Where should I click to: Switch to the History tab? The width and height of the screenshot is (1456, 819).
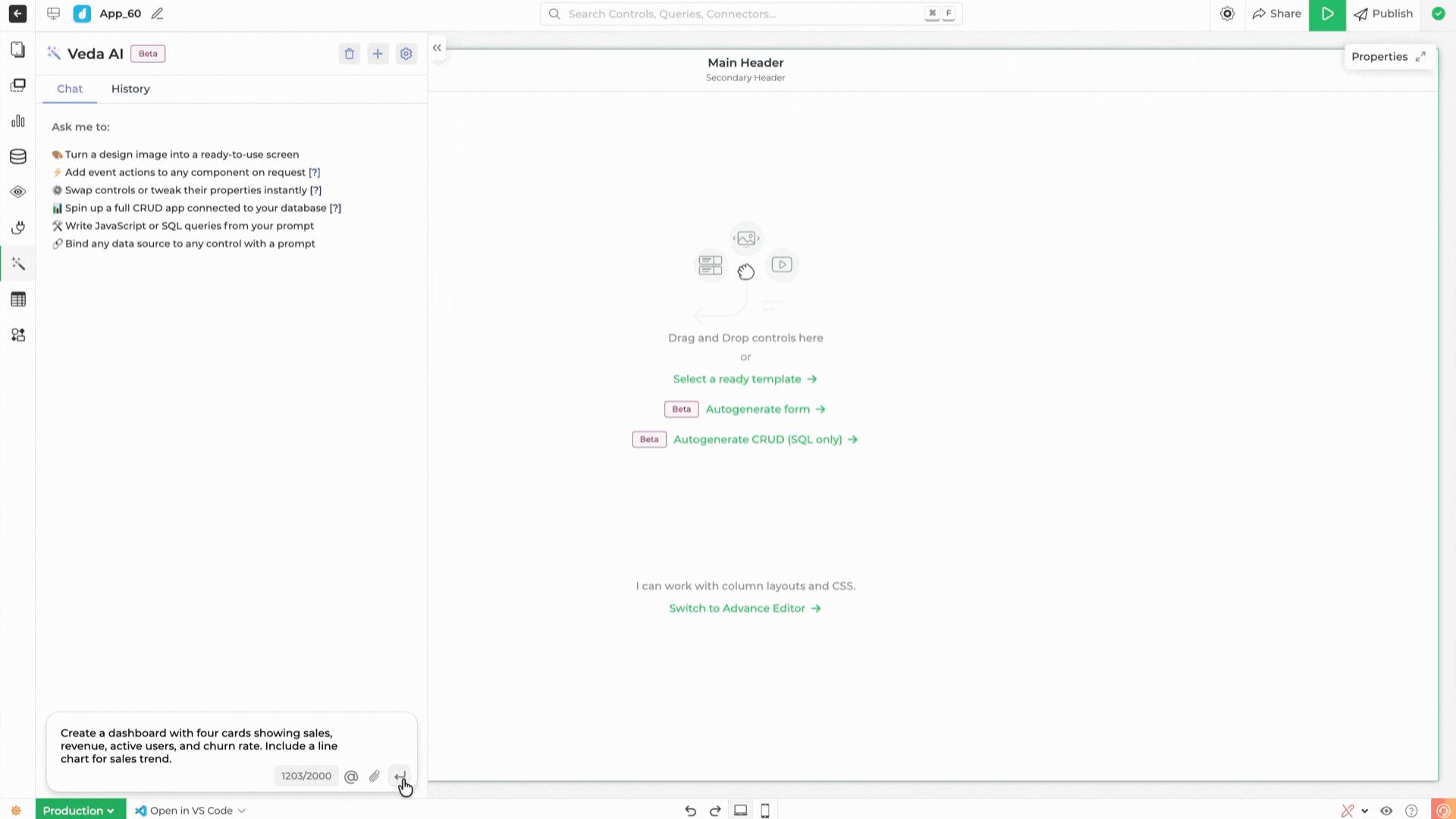pos(130,89)
